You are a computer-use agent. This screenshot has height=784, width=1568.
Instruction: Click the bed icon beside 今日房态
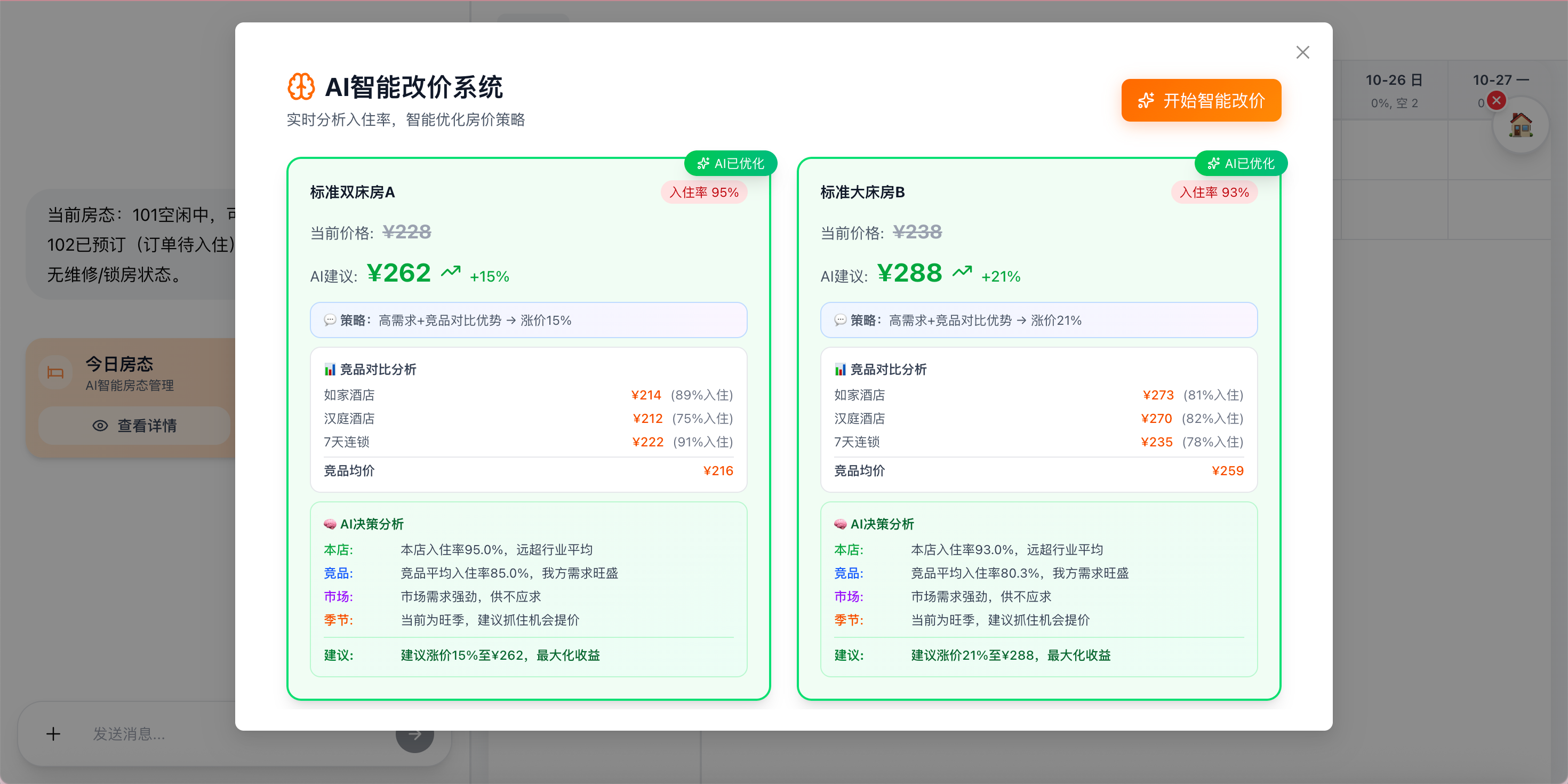point(55,371)
